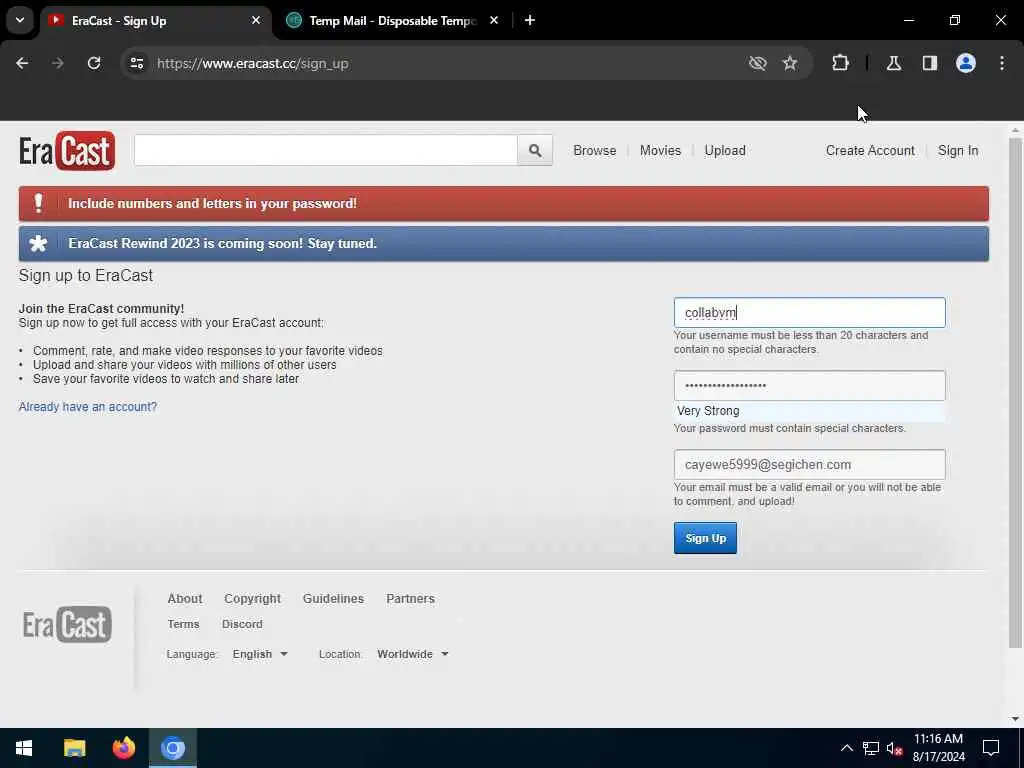Open the About footer link
The width and height of the screenshot is (1024, 768).
tap(185, 599)
